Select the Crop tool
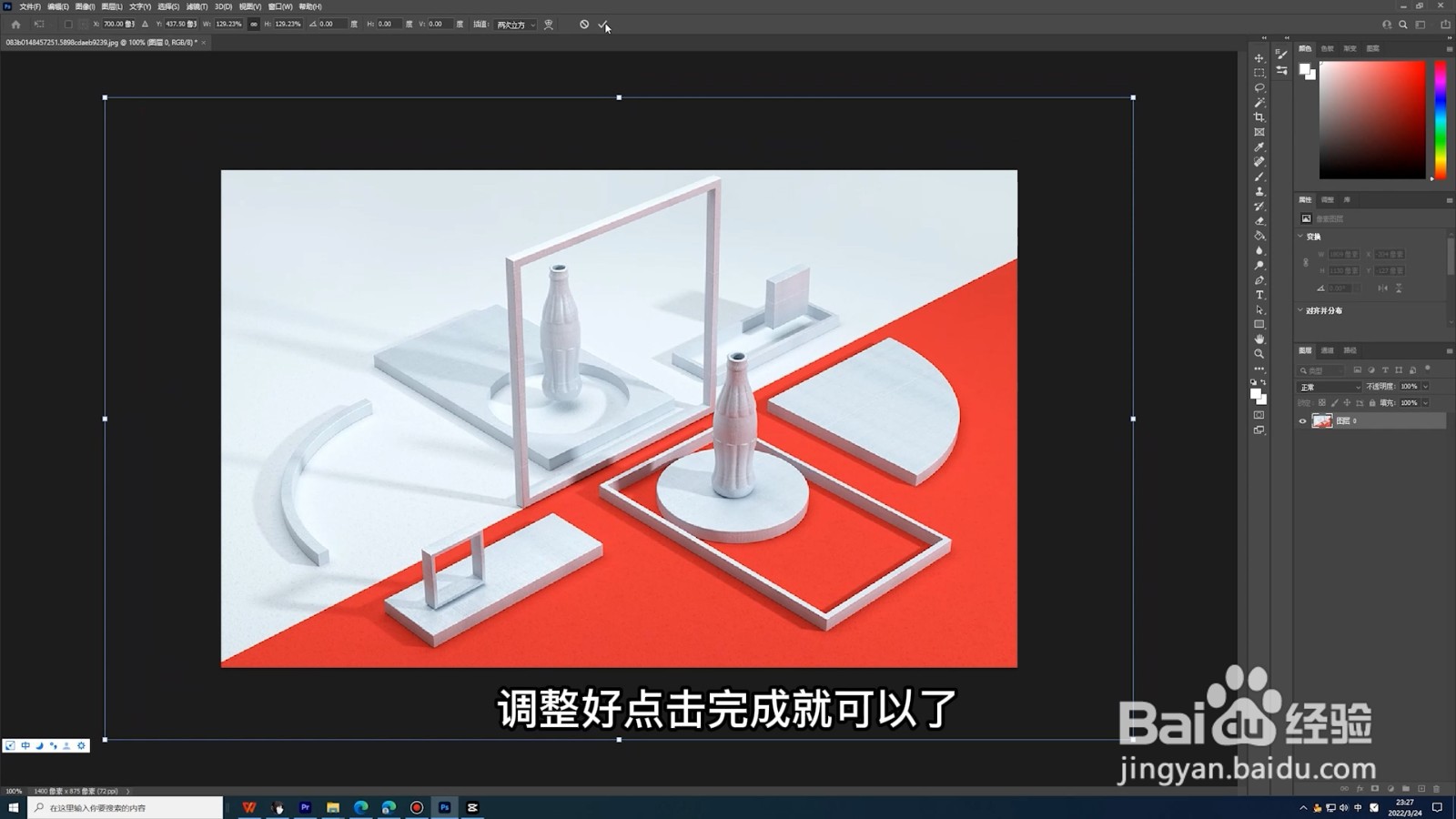This screenshot has height=819, width=1456. coord(1259,117)
